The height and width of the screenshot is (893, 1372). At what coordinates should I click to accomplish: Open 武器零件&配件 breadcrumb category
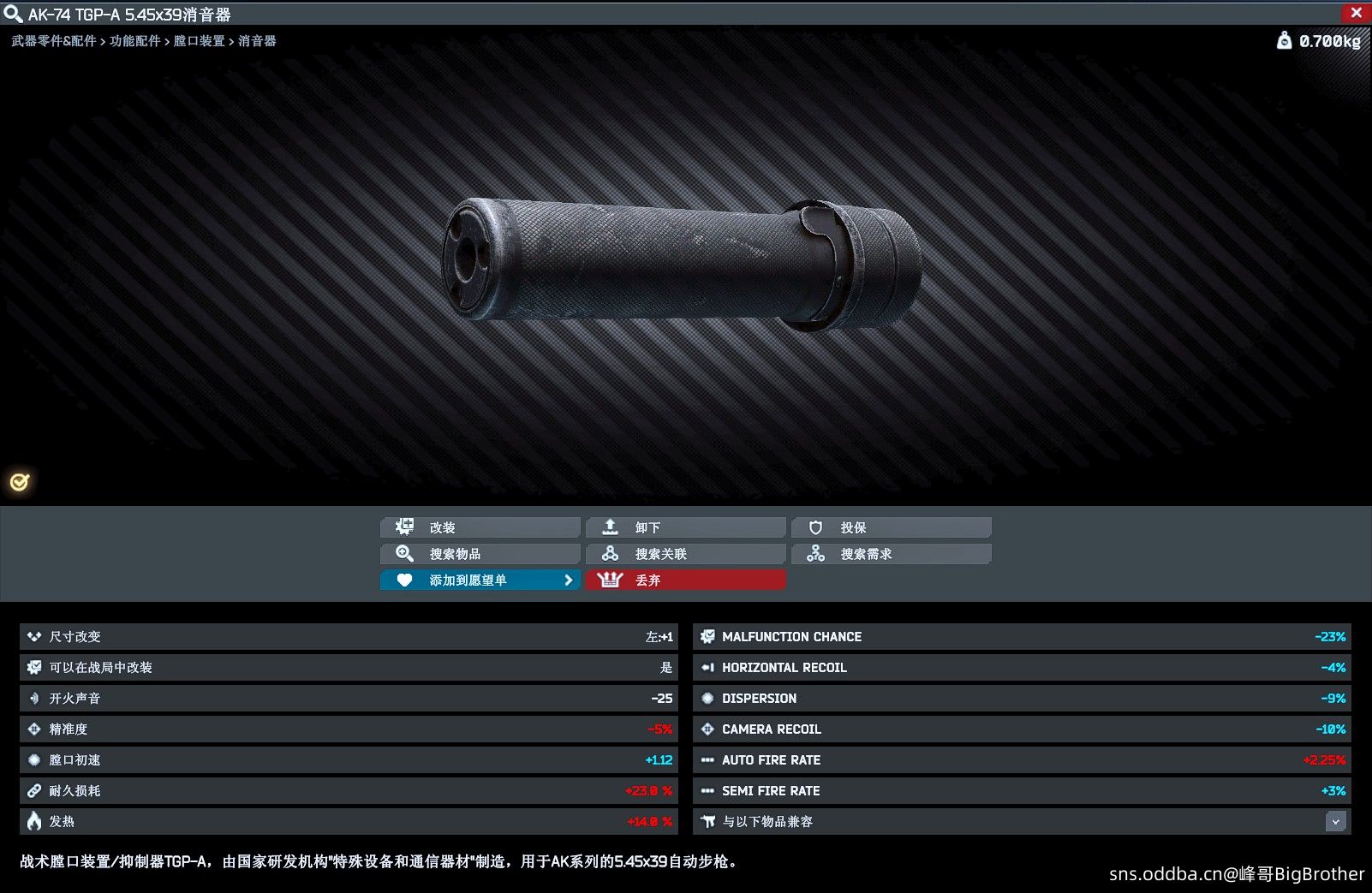[x=54, y=41]
